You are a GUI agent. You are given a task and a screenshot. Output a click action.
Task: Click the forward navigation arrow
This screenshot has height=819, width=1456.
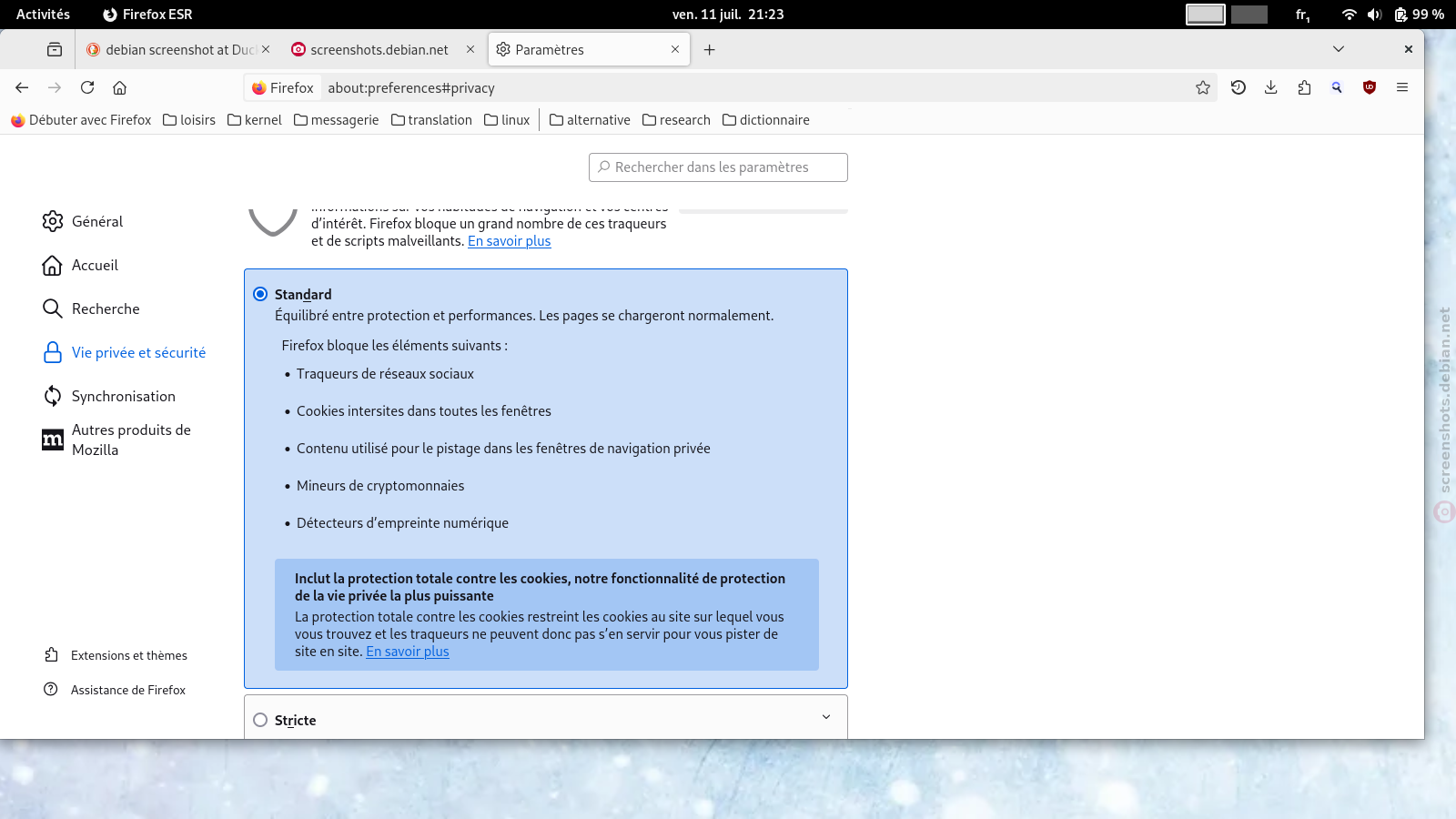(55, 87)
